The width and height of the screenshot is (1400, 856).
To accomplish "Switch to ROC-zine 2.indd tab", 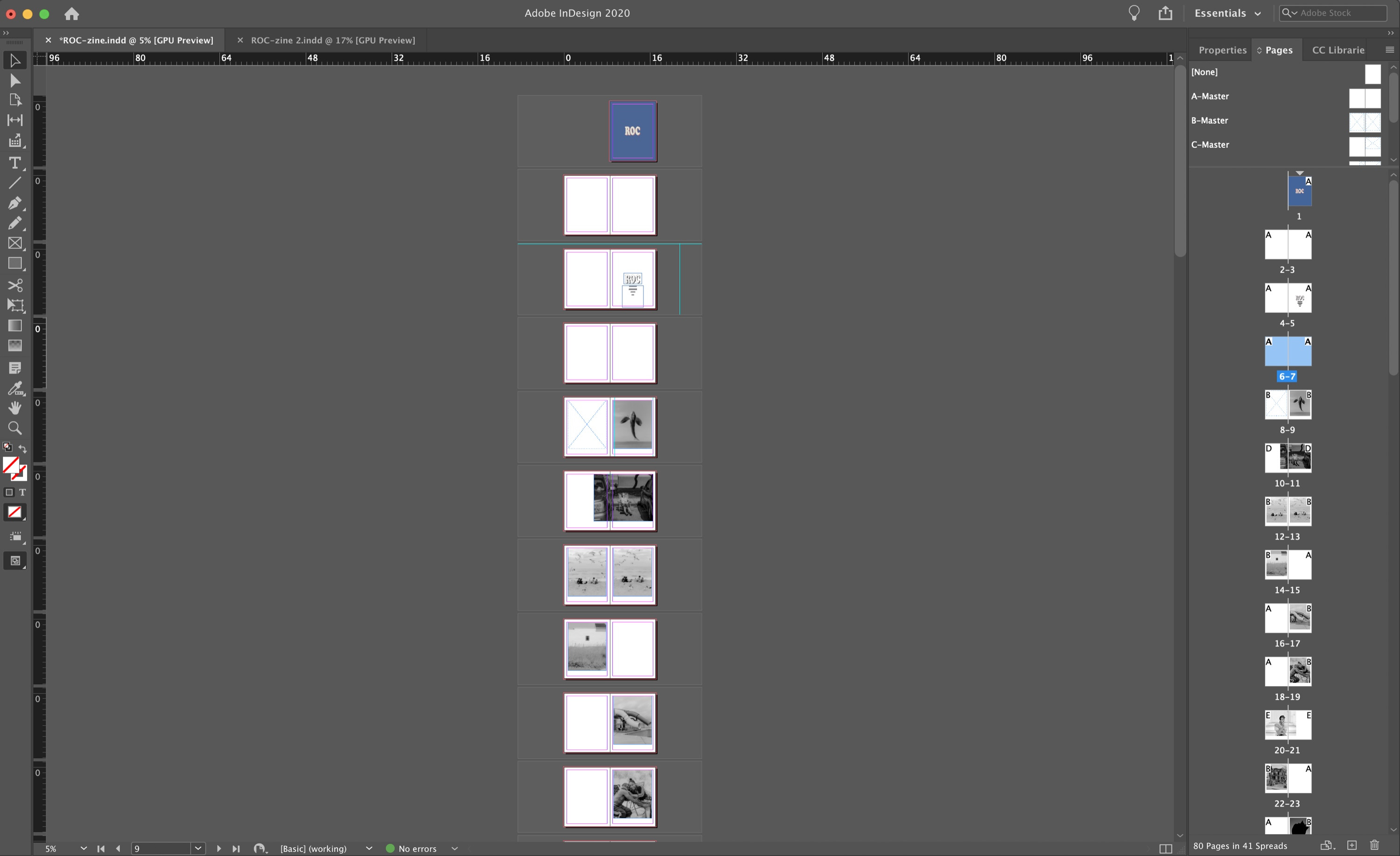I will (332, 40).
